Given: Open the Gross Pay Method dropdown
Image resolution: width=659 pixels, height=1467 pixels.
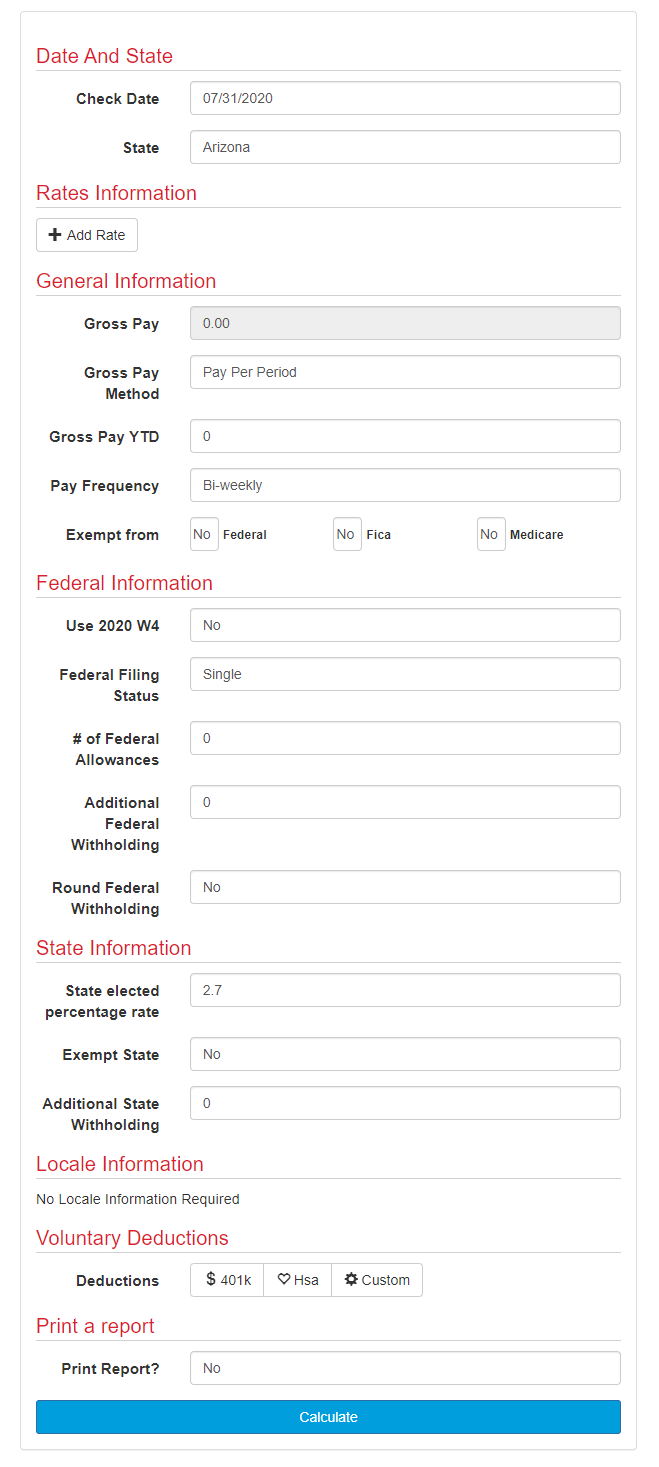Looking at the screenshot, I should (x=405, y=372).
